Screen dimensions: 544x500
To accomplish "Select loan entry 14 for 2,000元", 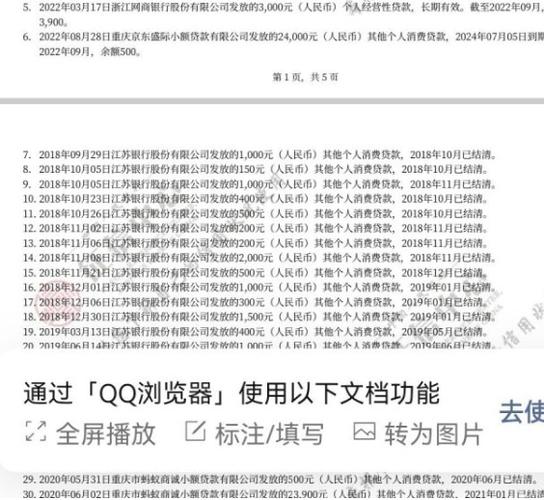I will coord(260,258).
